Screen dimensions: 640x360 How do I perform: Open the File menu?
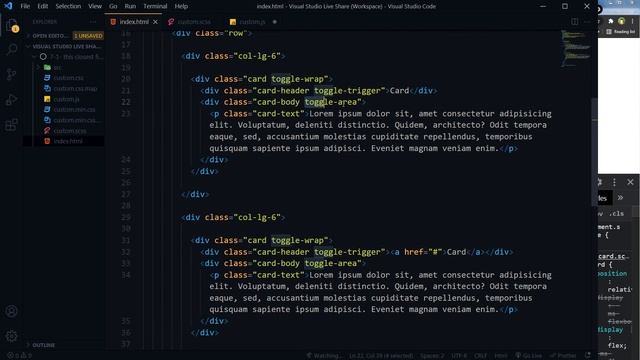tap(25, 6)
